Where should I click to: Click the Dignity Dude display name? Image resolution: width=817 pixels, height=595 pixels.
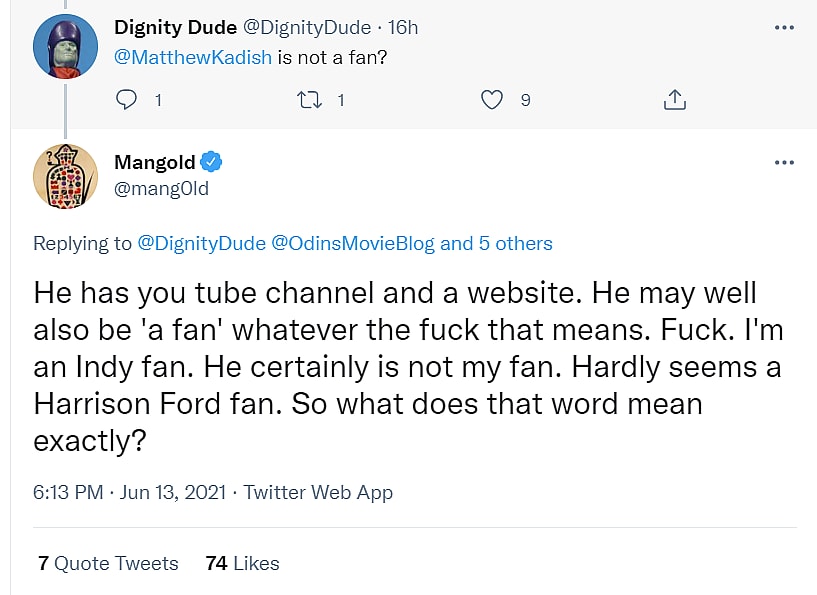176,27
